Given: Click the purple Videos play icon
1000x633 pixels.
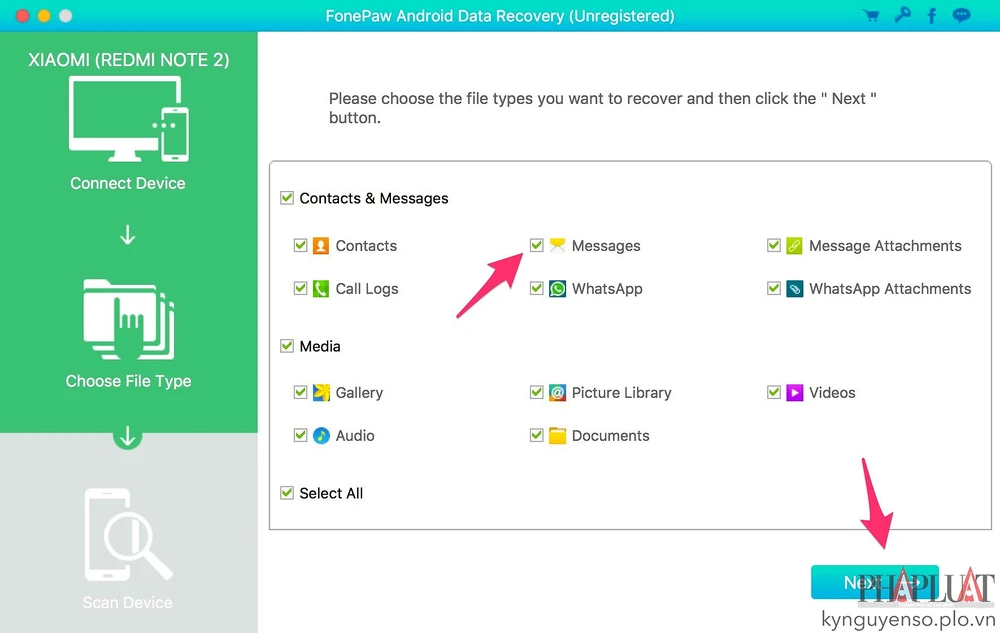Looking at the screenshot, I should tap(794, 392).
